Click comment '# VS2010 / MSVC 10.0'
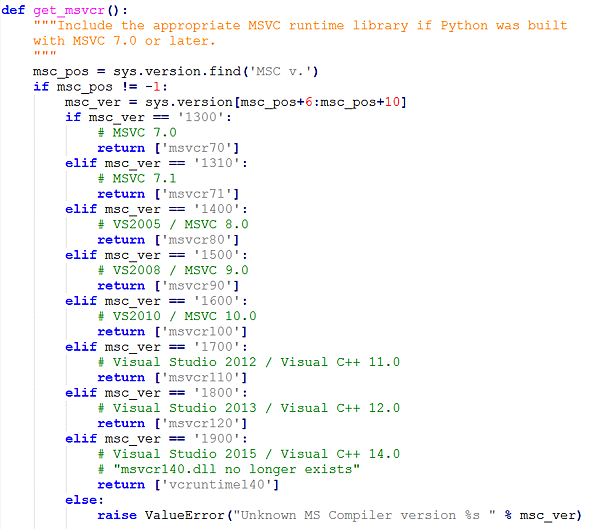The image size is (600, 529). coord(177,316)
